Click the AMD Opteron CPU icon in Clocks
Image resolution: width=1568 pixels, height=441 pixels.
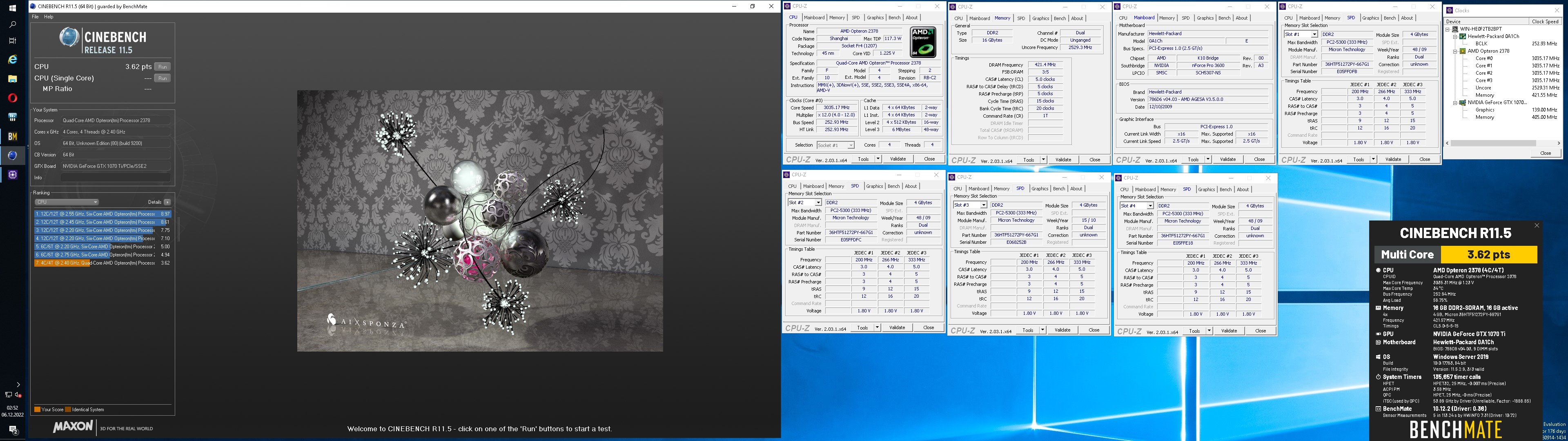pyautogui.click(x=1463, y=51)
